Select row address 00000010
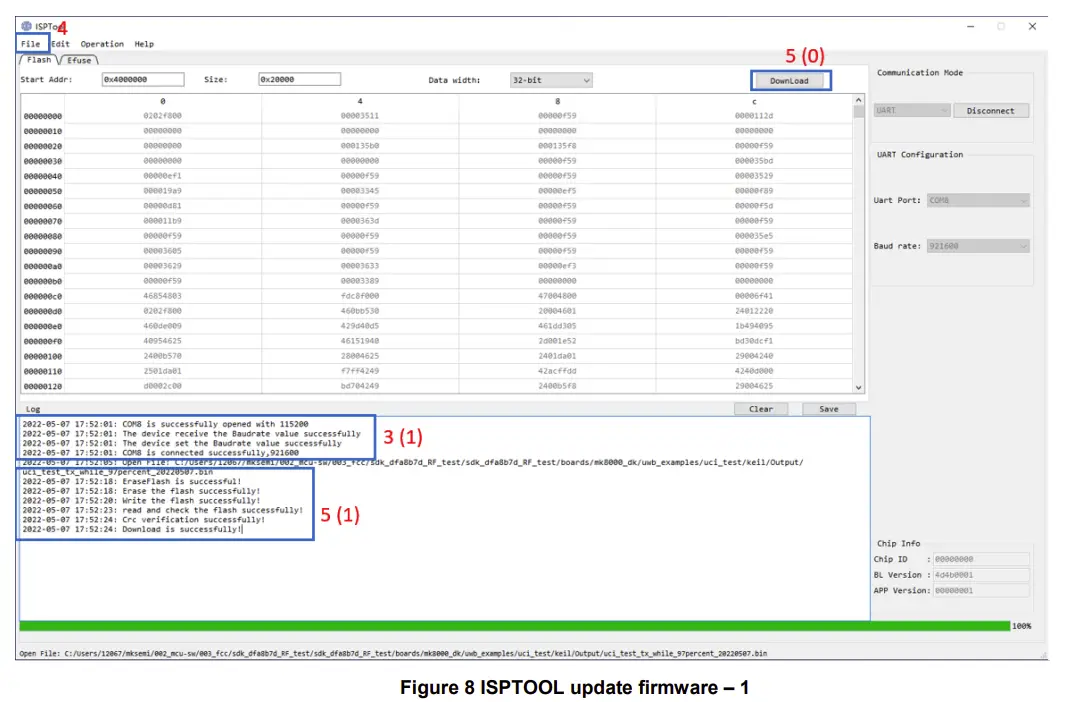 pyautogui.click(x=42, y=131)
